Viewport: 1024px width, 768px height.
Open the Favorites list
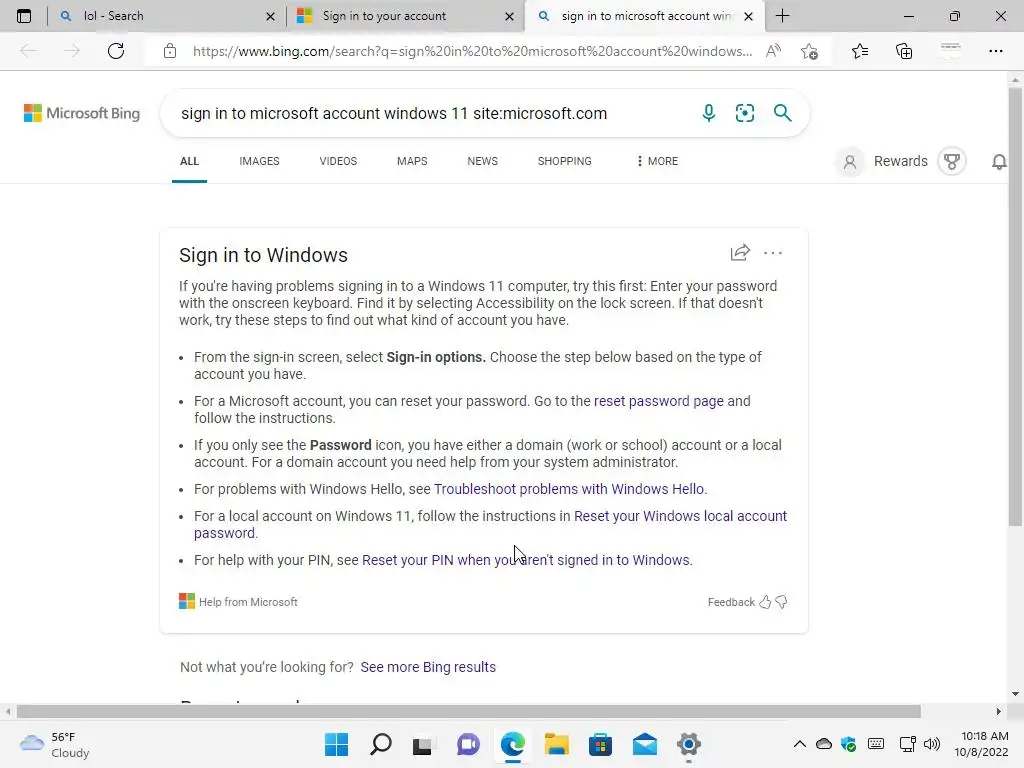(x=860, y=51)
